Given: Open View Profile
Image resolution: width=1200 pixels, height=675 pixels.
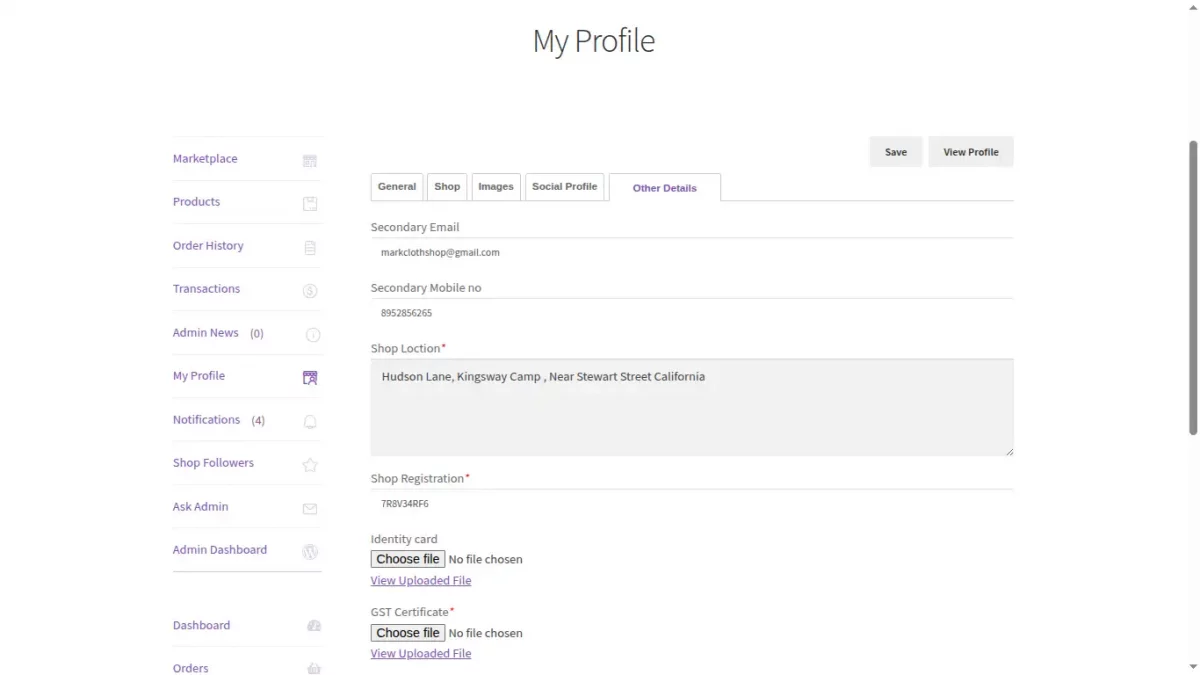Looking at the screenshot, I should 970,151.
